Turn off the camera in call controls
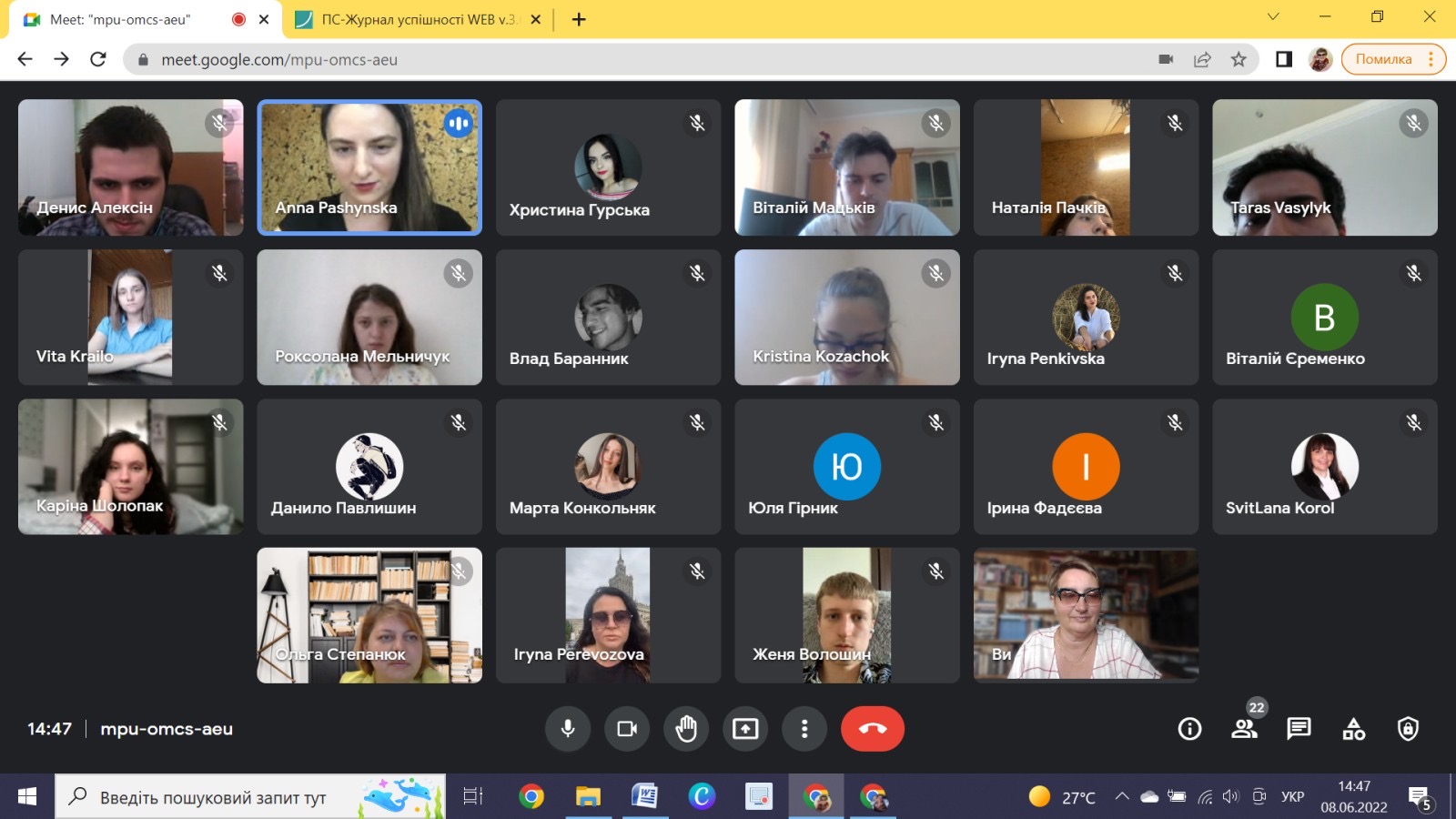The image size is (1456, 819). [627, 729]
